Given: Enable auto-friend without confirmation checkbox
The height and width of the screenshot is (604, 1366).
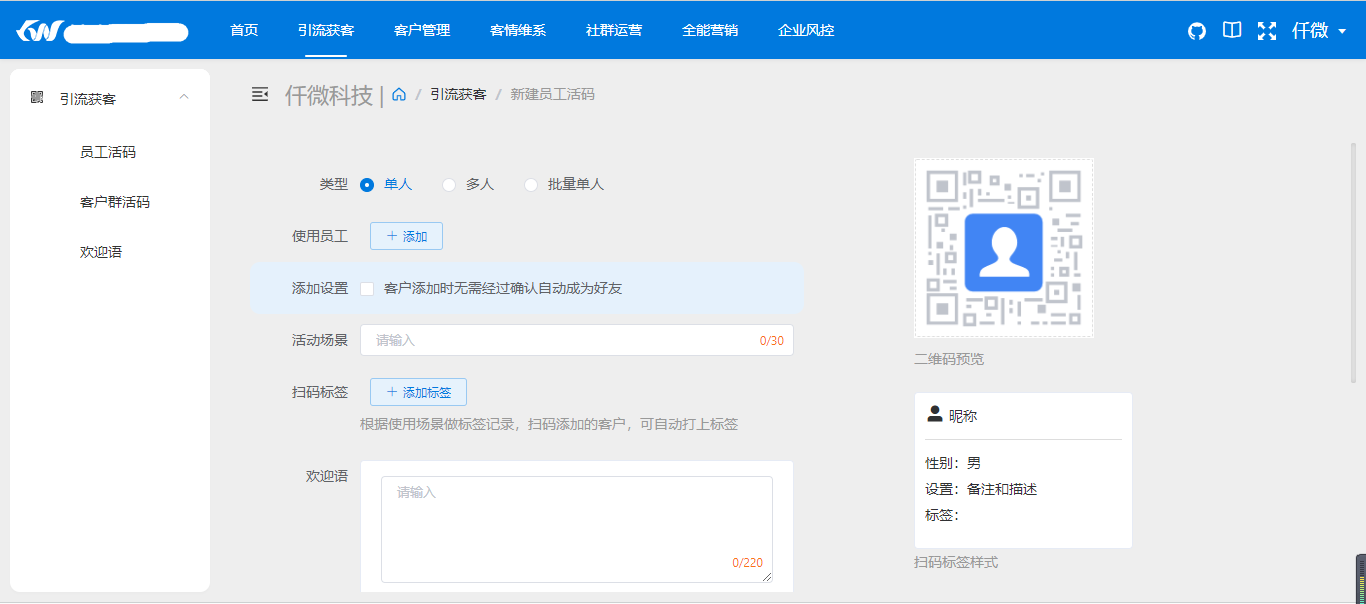Looking at the screenshot, I should click(x=367, y=289).
